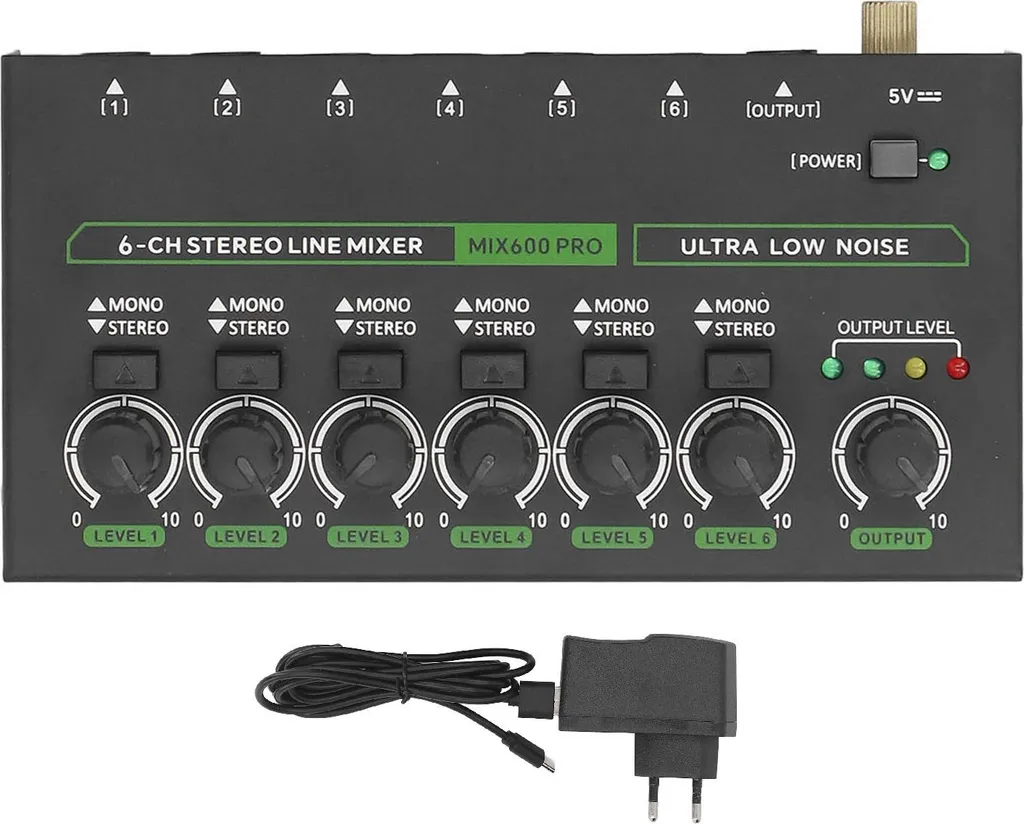Click the MONO label above channel 1
The image size is (1024, 824).
[135, 305]
